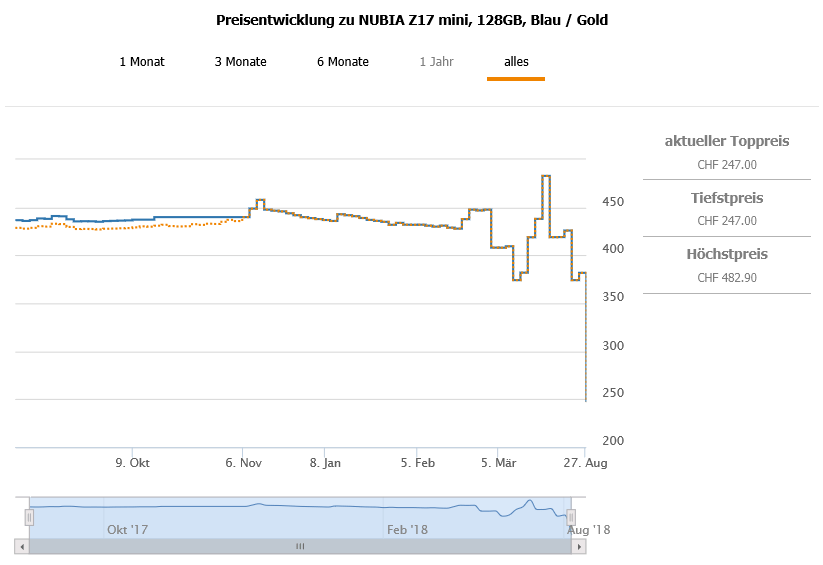Viewport: 823px width, 565px height.
Task: Choose the alles time range tab
Action: coord(516,62)
